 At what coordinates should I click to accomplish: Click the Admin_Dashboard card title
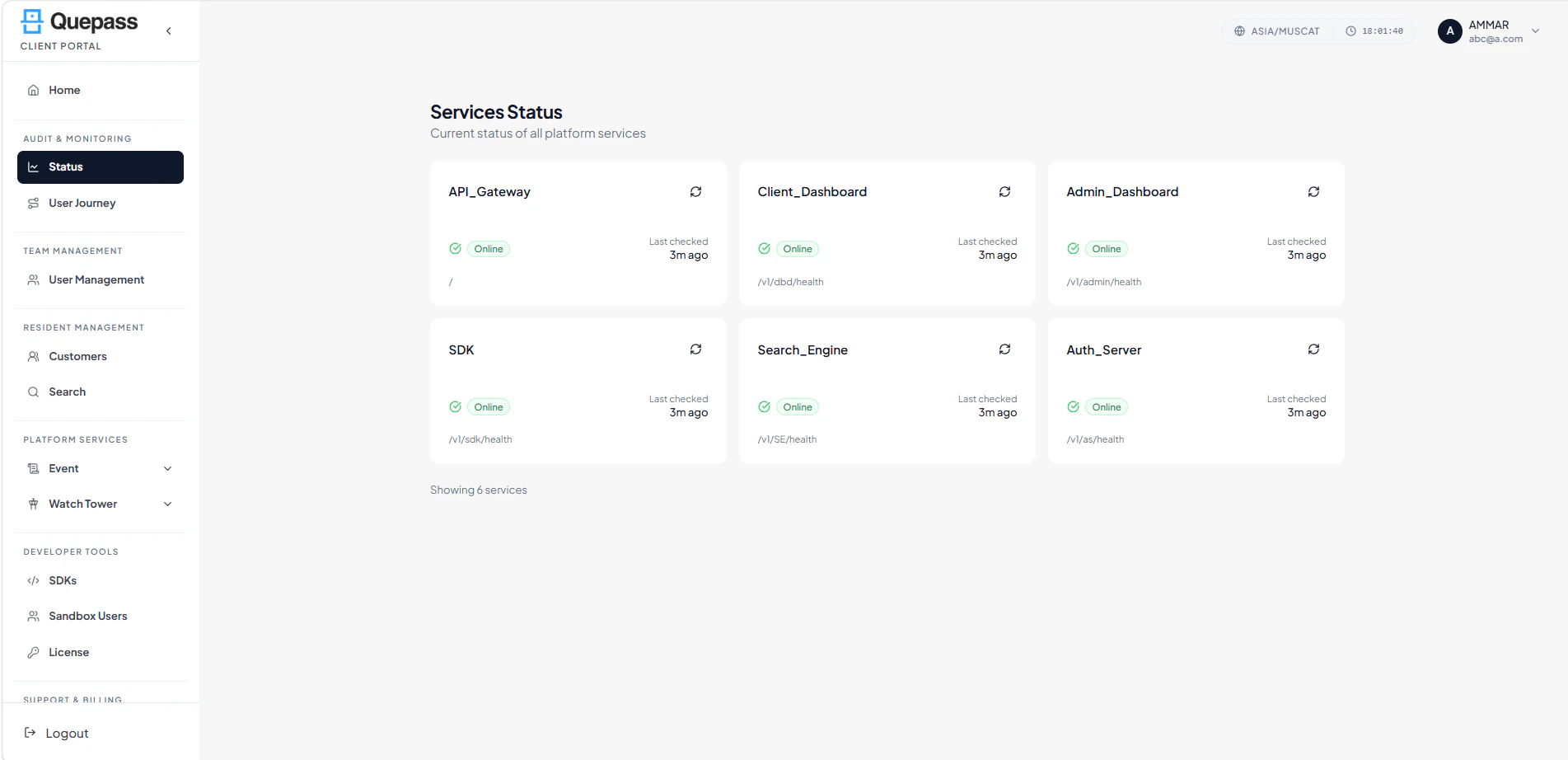[x=1122, y=192]
